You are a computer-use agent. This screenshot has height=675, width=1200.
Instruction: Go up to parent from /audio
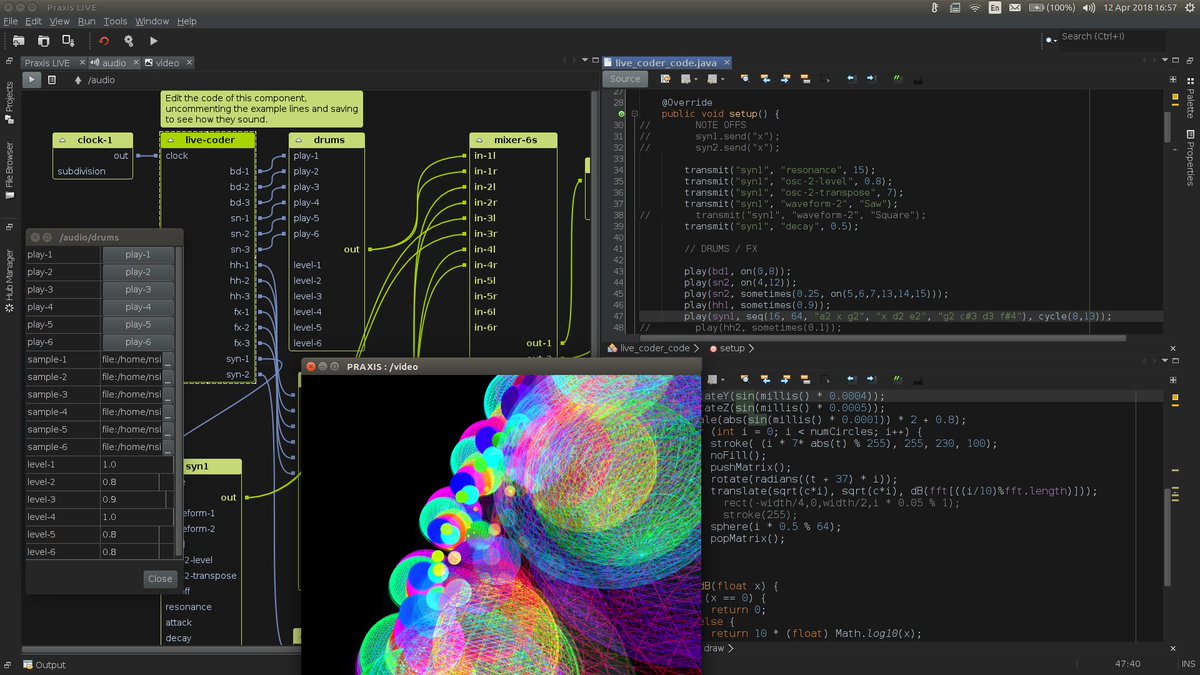click(x=78, y=79)
